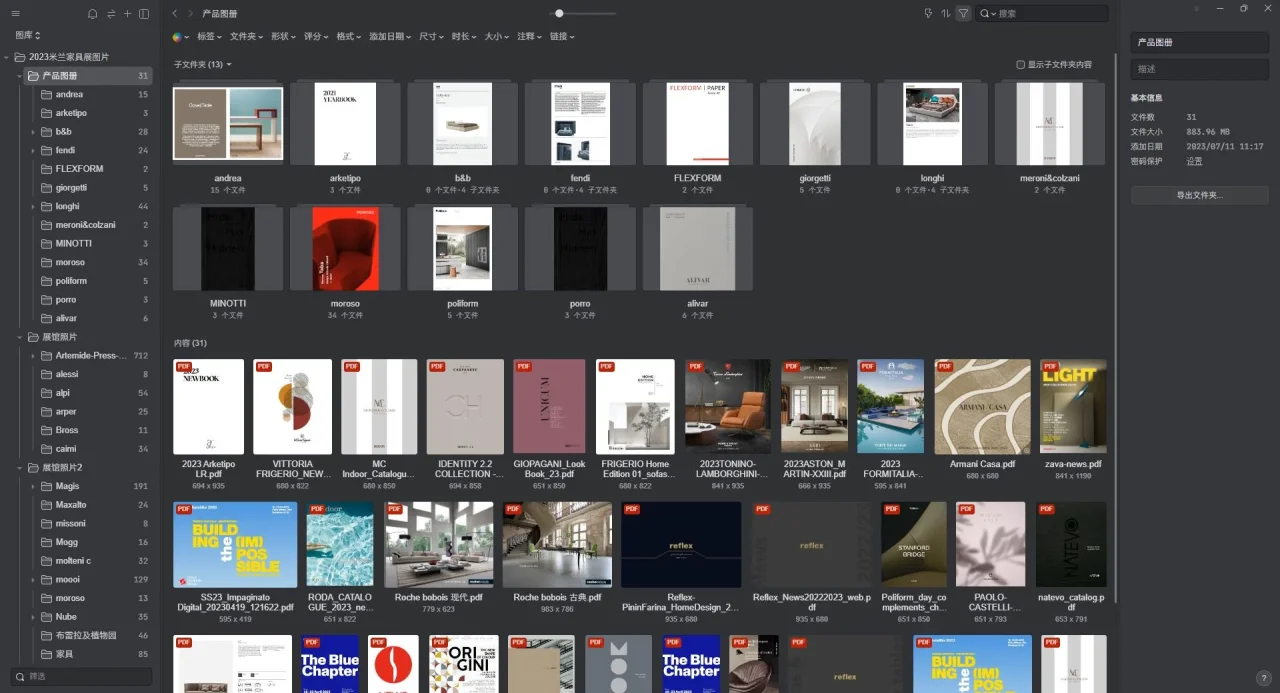Collapse the 展馆照片2 folder group
The height and width of the screenshot is (693, 1280).
pyautogui.click(x=20, y=468)
